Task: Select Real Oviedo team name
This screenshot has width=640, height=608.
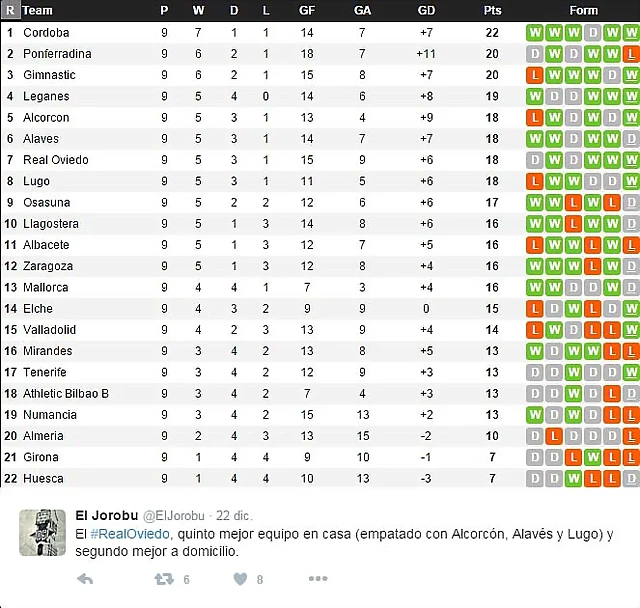Action: point(56,160)
